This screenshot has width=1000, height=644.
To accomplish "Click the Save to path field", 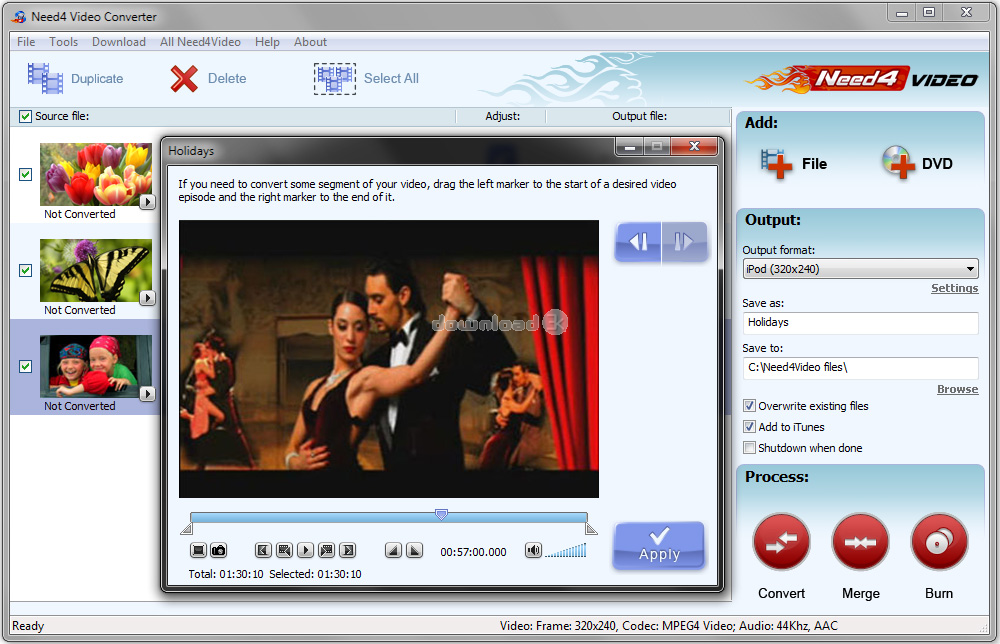I will [860, 368].
